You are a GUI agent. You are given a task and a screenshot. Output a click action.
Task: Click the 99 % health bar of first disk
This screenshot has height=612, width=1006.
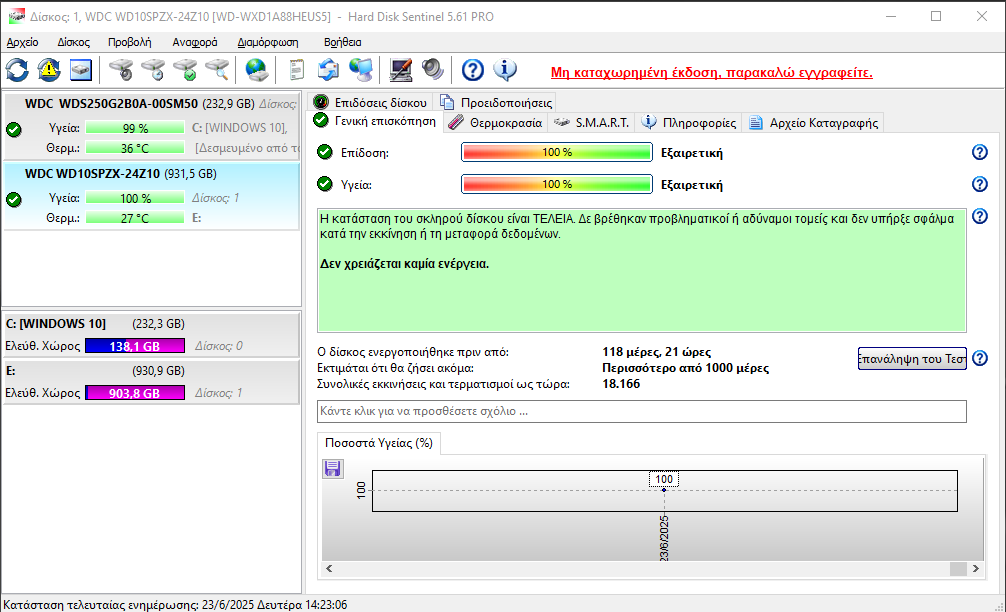pyautogui.click(x=135, y=128)
